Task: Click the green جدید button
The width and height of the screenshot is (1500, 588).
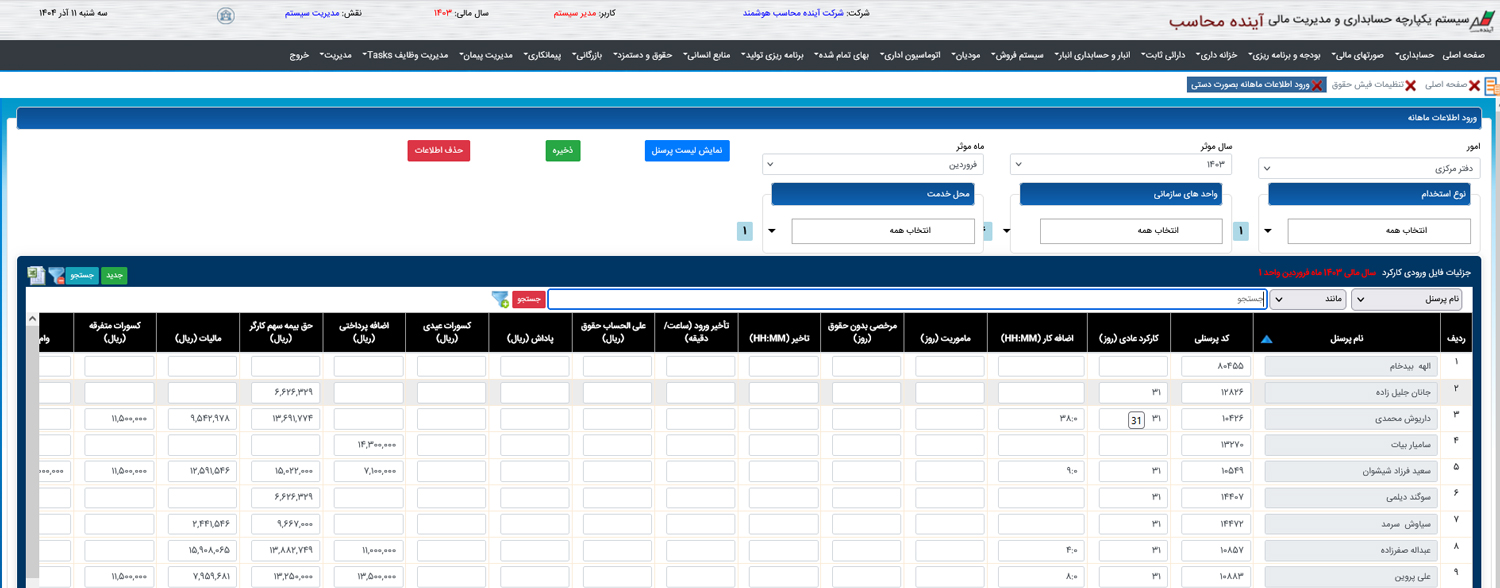Action: click(x=114, y=275)
